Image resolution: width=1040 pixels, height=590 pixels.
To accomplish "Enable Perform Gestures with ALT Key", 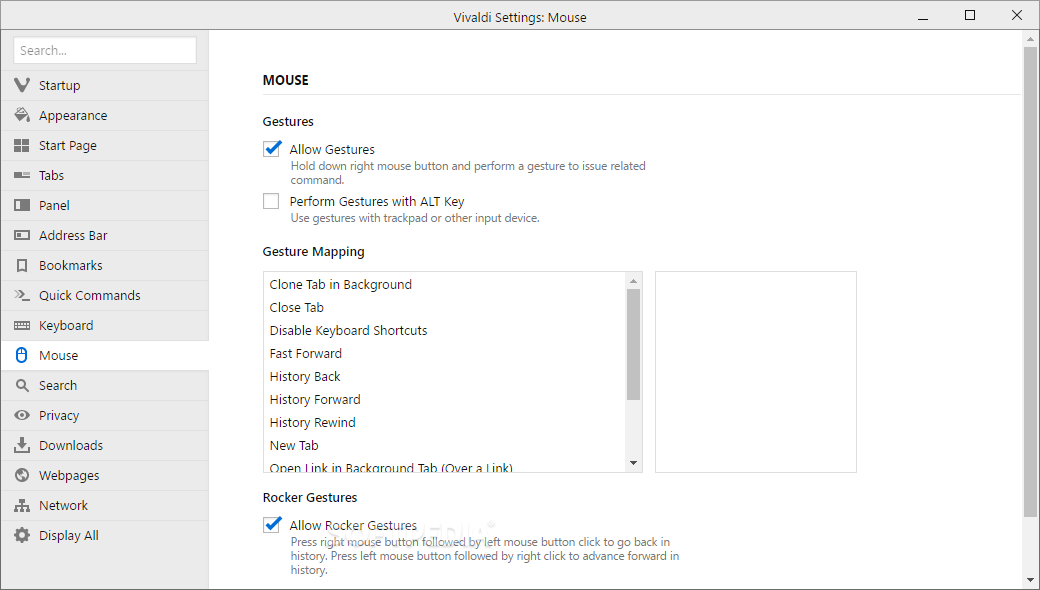I will (271, 201).
